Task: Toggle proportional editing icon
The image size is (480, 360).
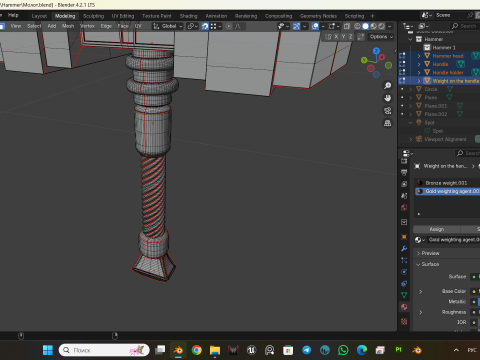Action: pos(229,26)
